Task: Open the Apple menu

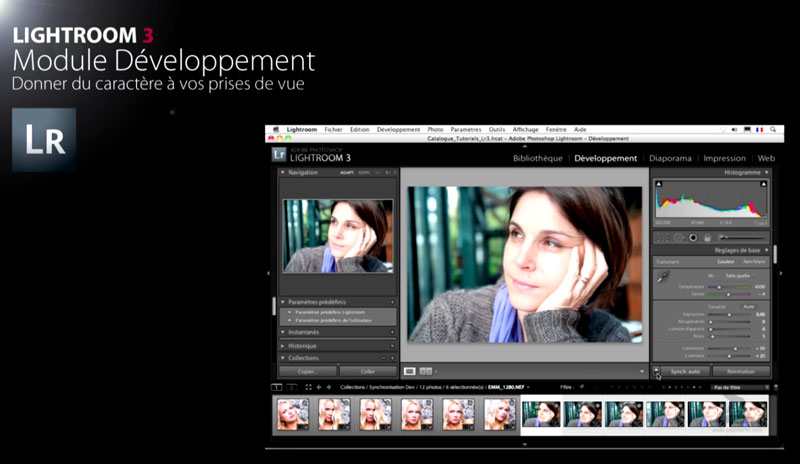Action: [276, 130]
